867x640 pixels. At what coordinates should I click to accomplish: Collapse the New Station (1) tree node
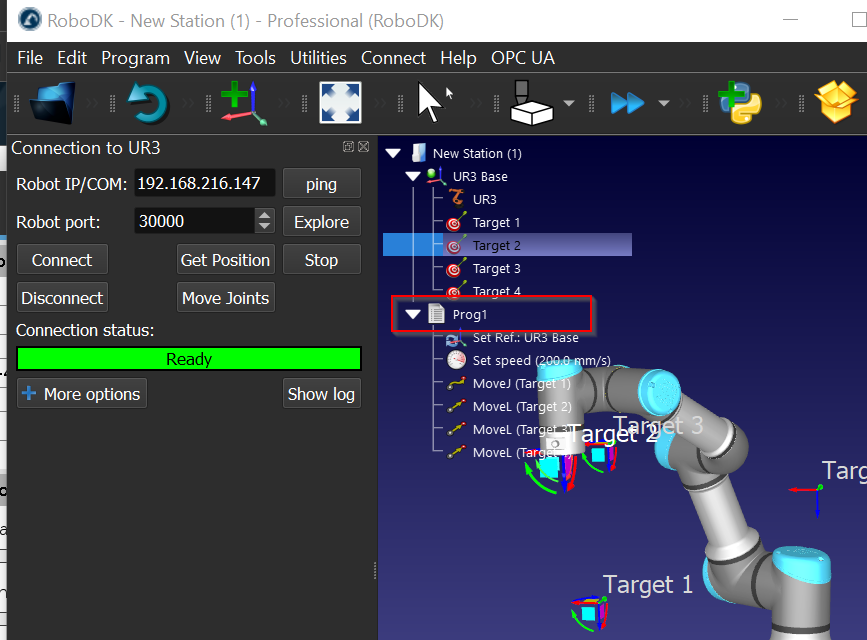[393, 153]
